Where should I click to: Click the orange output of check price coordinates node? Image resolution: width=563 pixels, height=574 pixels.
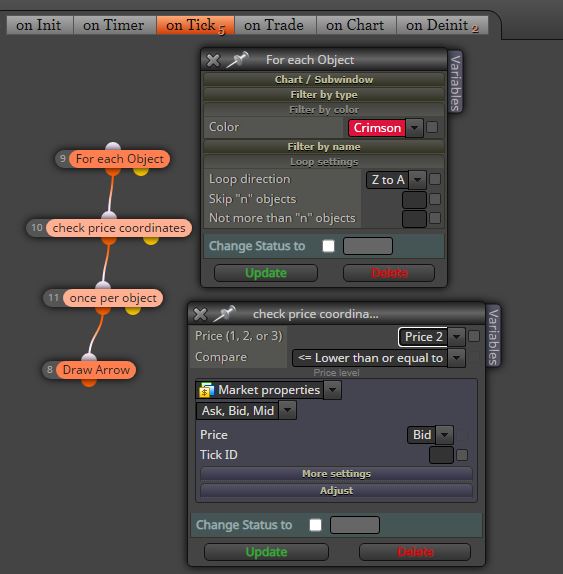(109, 240)
